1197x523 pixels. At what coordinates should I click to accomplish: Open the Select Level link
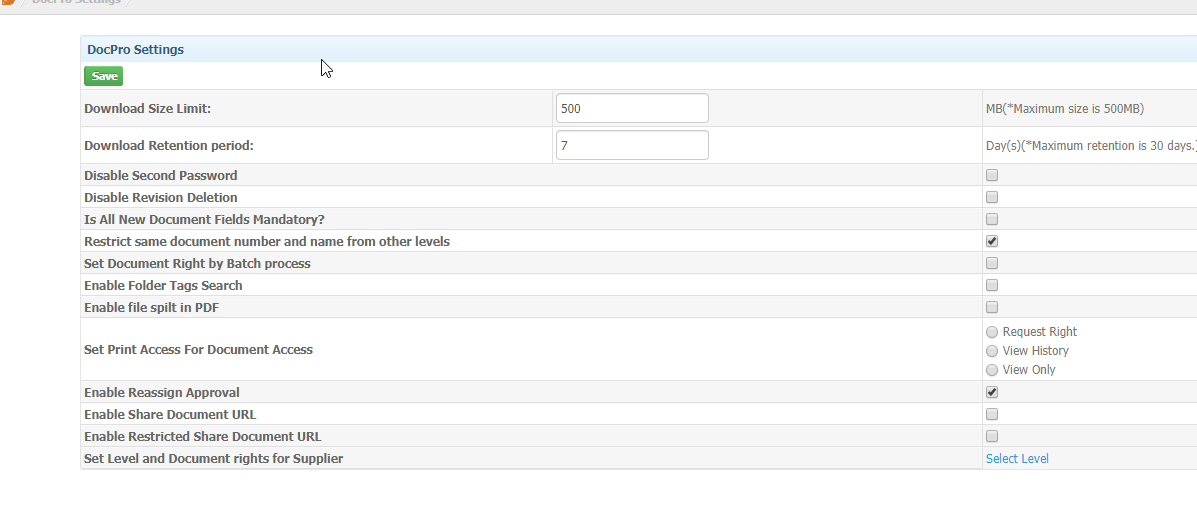tap(1017, 459)
